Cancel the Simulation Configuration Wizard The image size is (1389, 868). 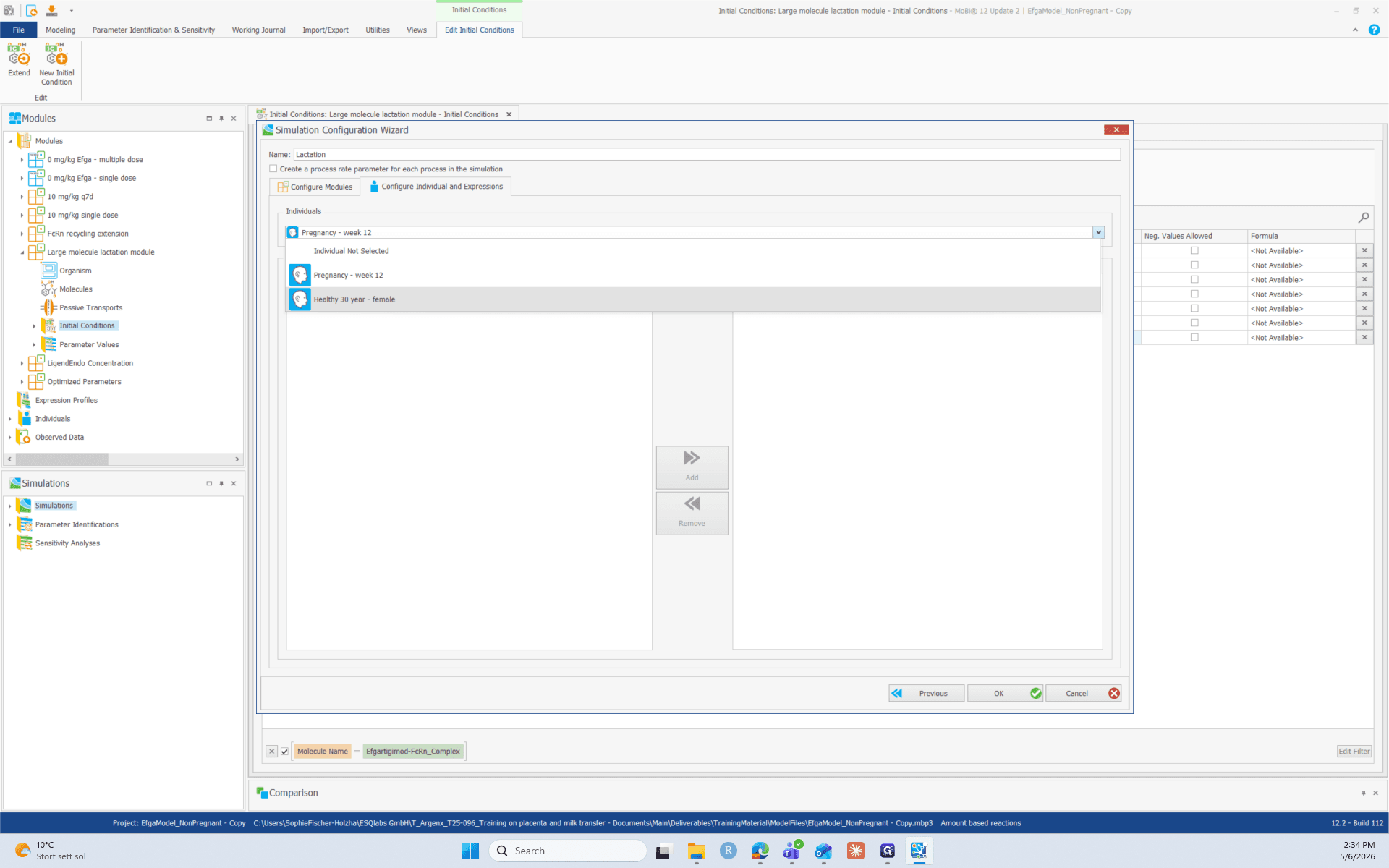[x=1083, y=693]
